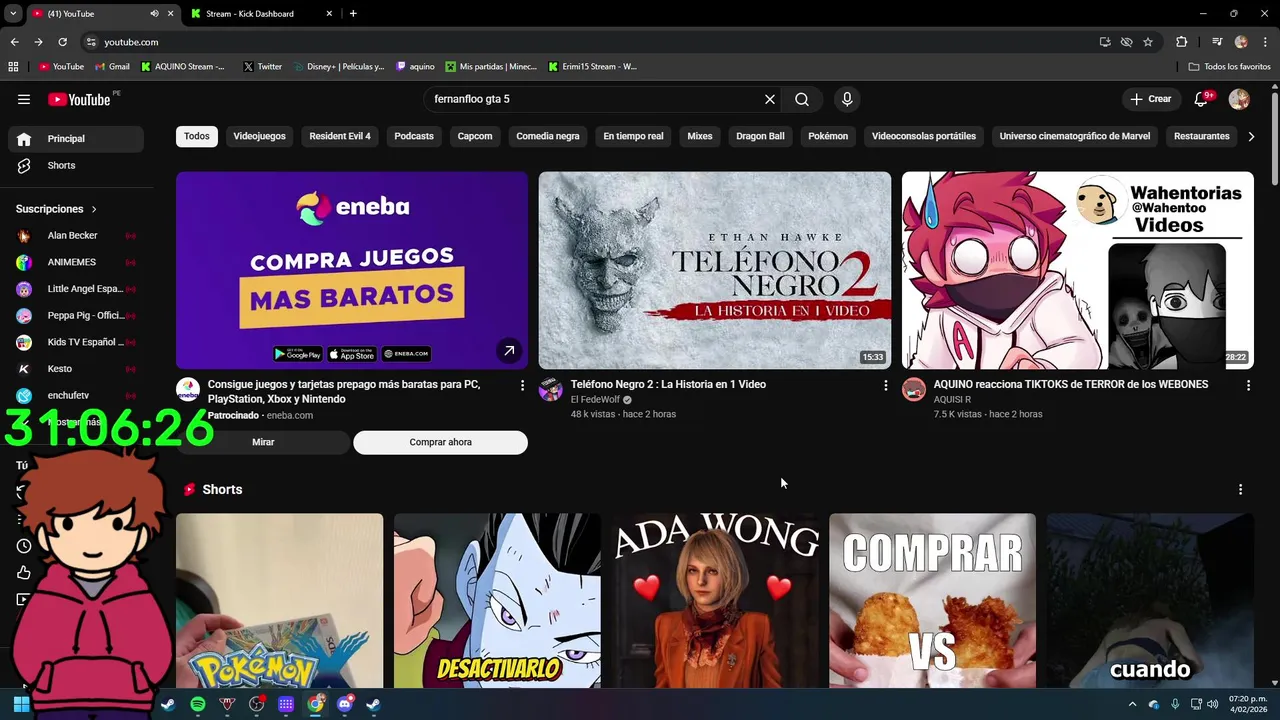1280x720 pixels.
Task: Click the YouTube logo
Action: [79, 99]
